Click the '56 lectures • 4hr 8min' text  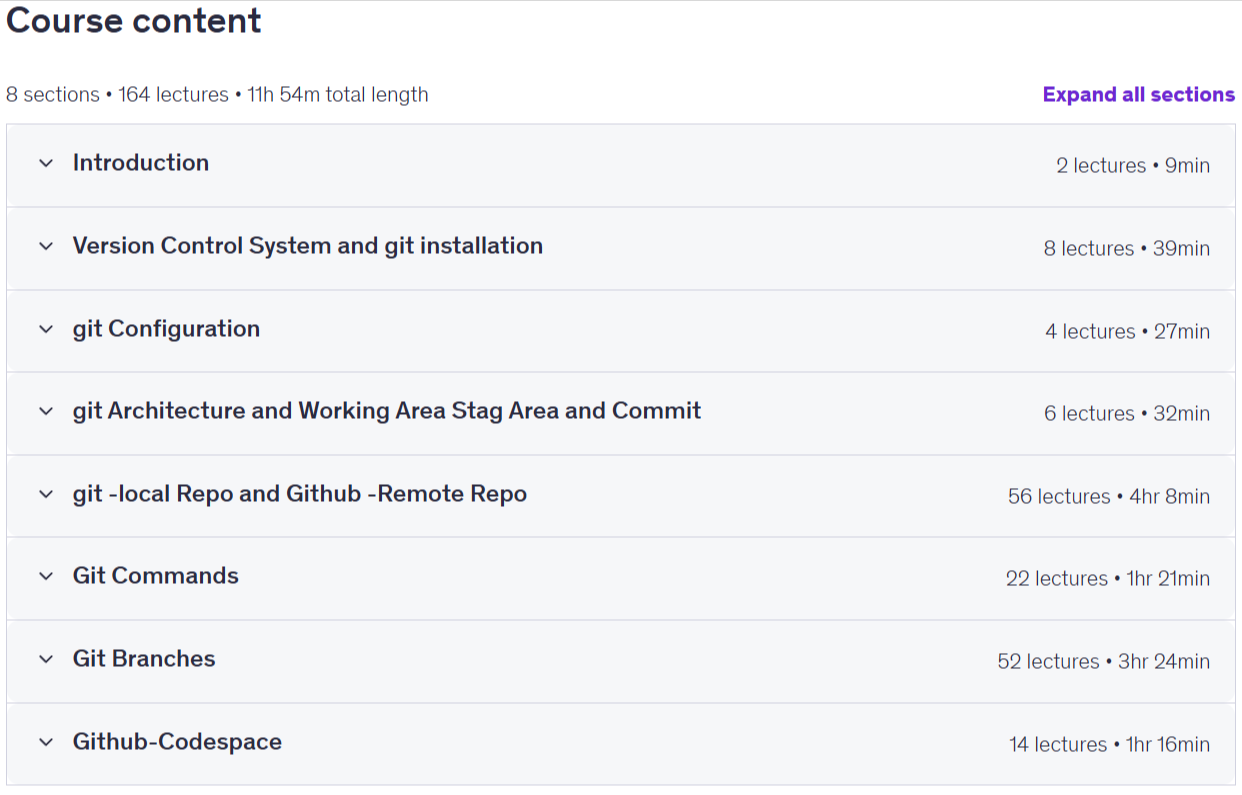(1109, 497)
